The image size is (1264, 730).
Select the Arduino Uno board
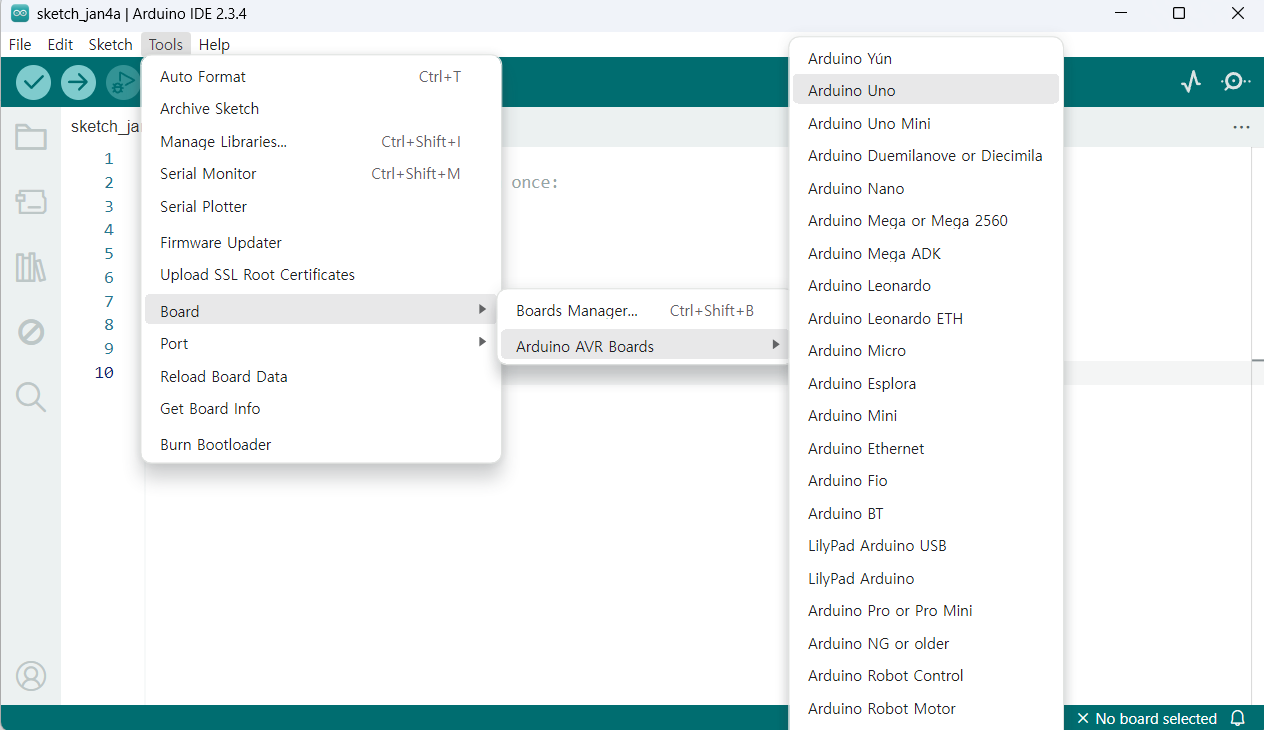click(x=926, y=90)
